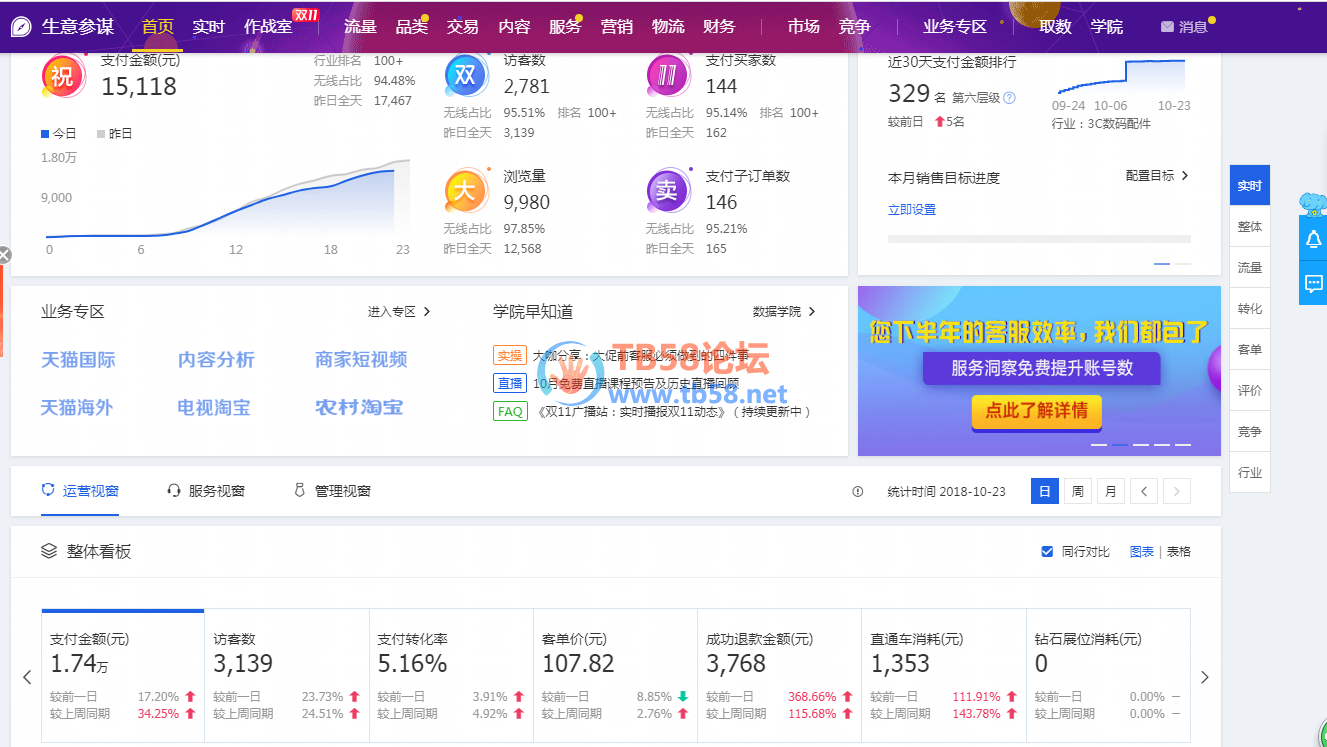The width and height of the screenshot is (1327, 747).
Task: Switch the dashboard to 图表 view
Action: 1141,551
